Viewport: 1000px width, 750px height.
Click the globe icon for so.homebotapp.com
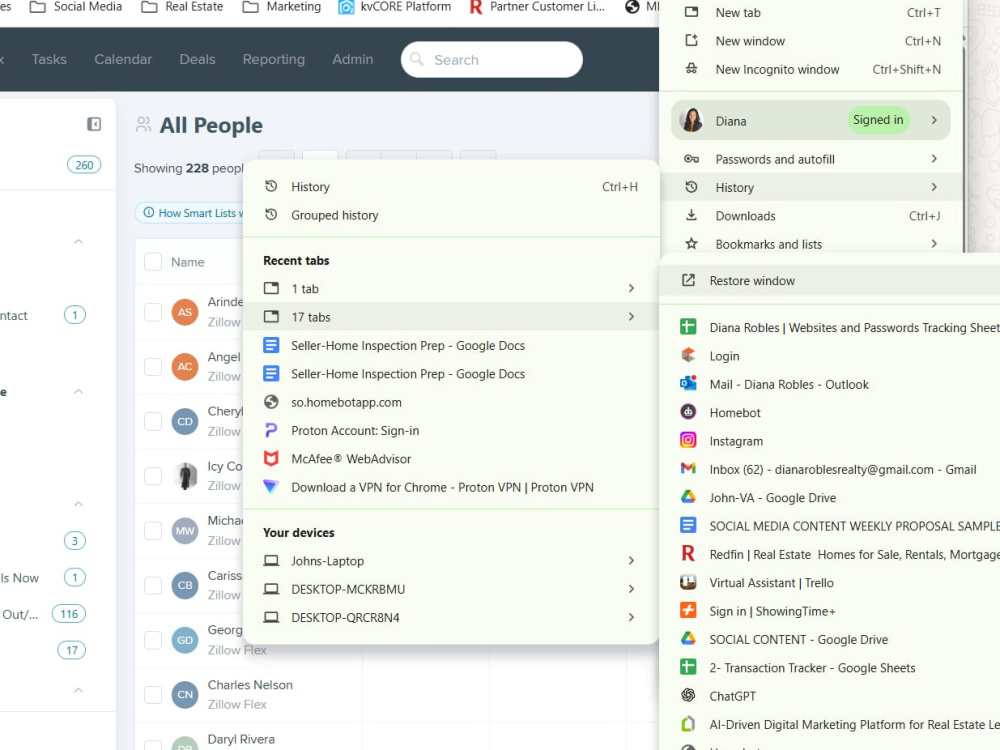pyautogui.click(x=271, y=402)
